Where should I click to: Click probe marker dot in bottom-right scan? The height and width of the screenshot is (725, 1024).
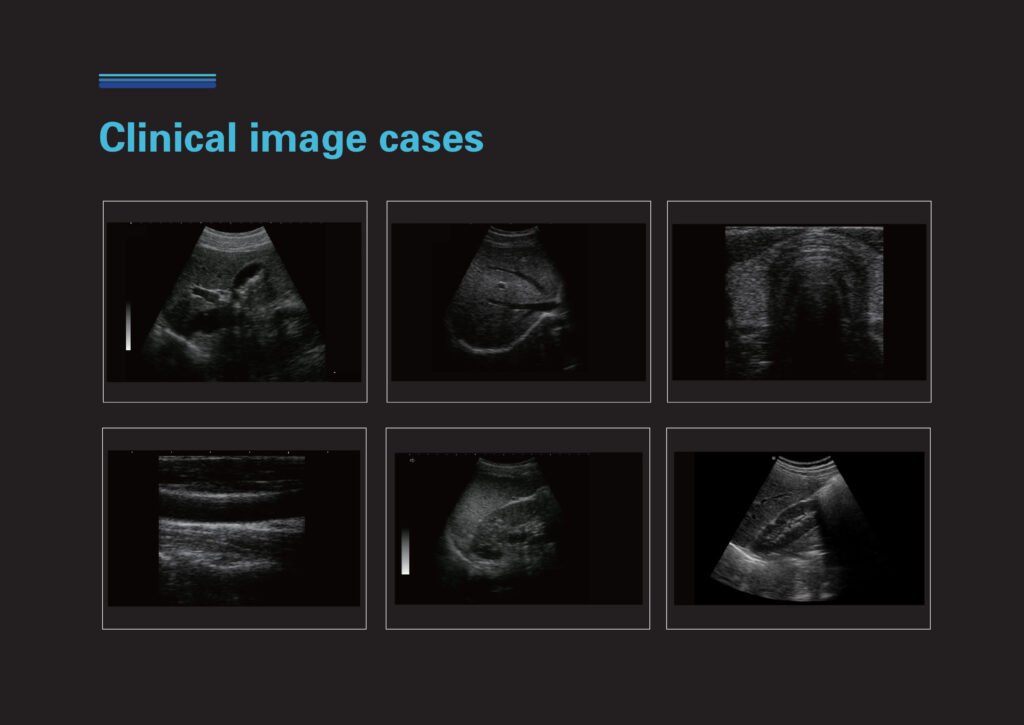[x=774, y=459]
